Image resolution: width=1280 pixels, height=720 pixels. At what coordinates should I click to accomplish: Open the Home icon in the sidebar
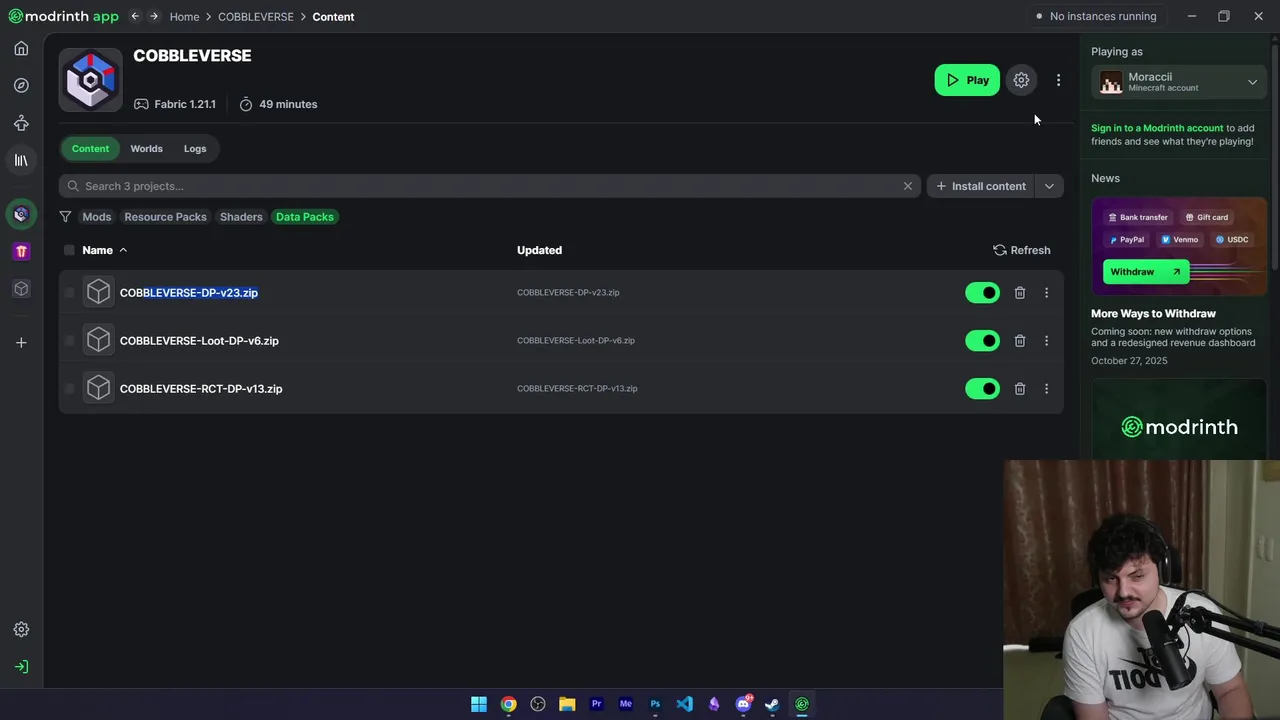click(x=21, y=48)
